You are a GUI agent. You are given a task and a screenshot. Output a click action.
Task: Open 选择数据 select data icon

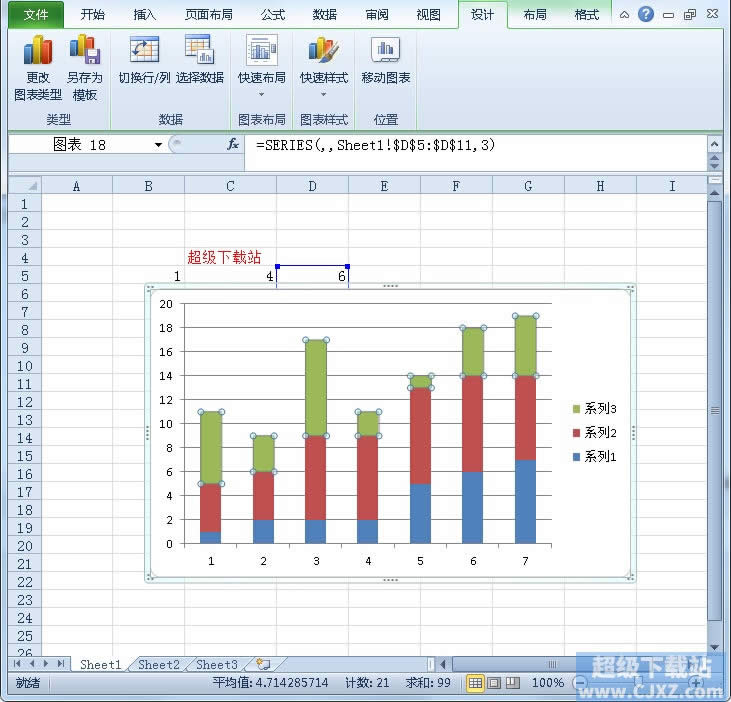point(199,51)
